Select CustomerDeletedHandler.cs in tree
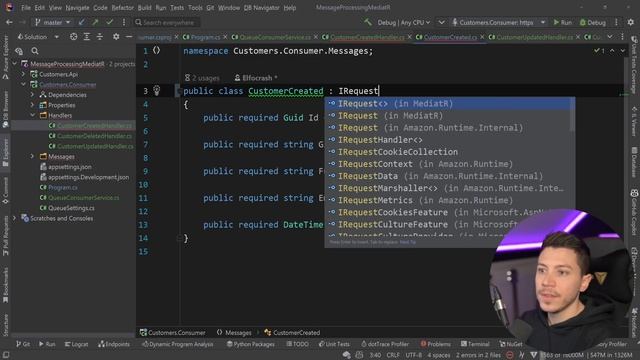Image resolution: width=640 pixels, height=360 pixels. [94, 136]
